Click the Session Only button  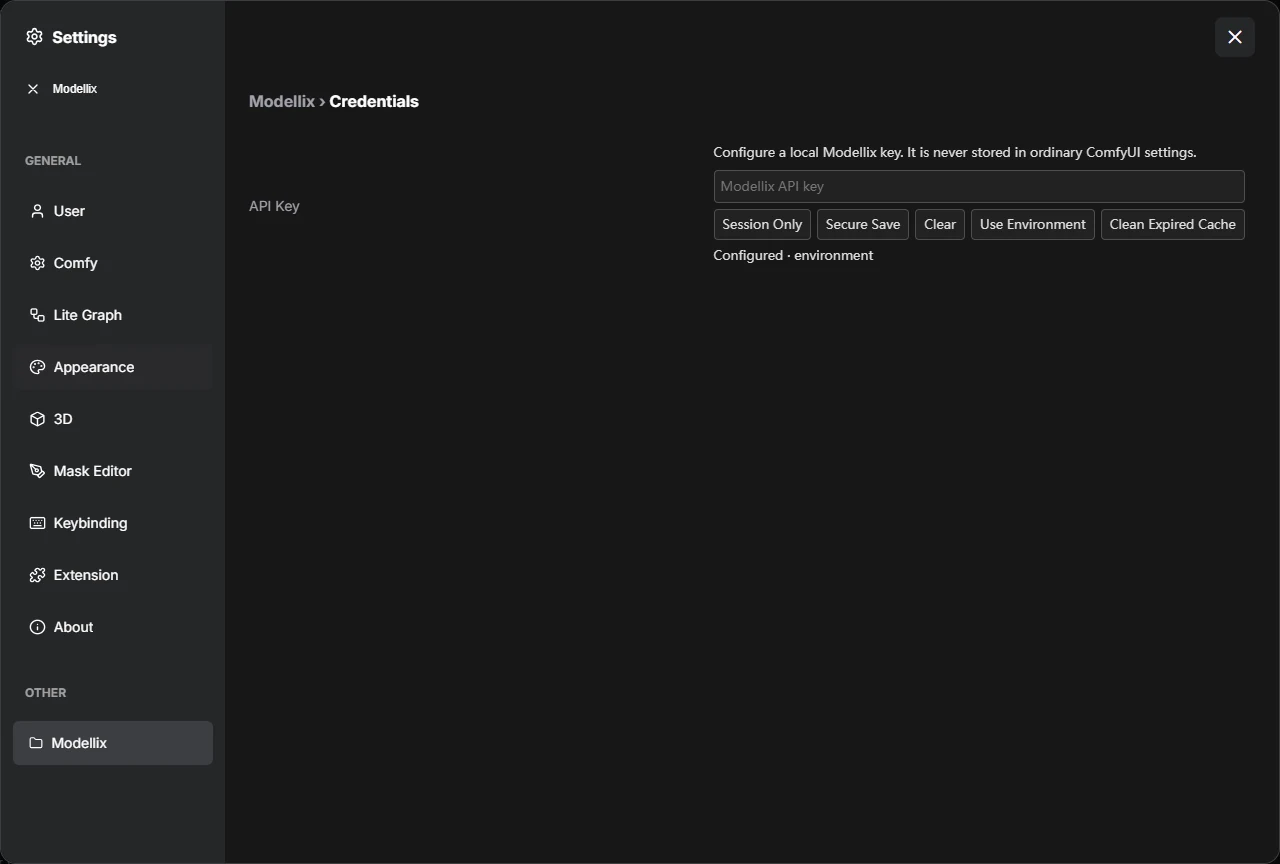(762, 224)
